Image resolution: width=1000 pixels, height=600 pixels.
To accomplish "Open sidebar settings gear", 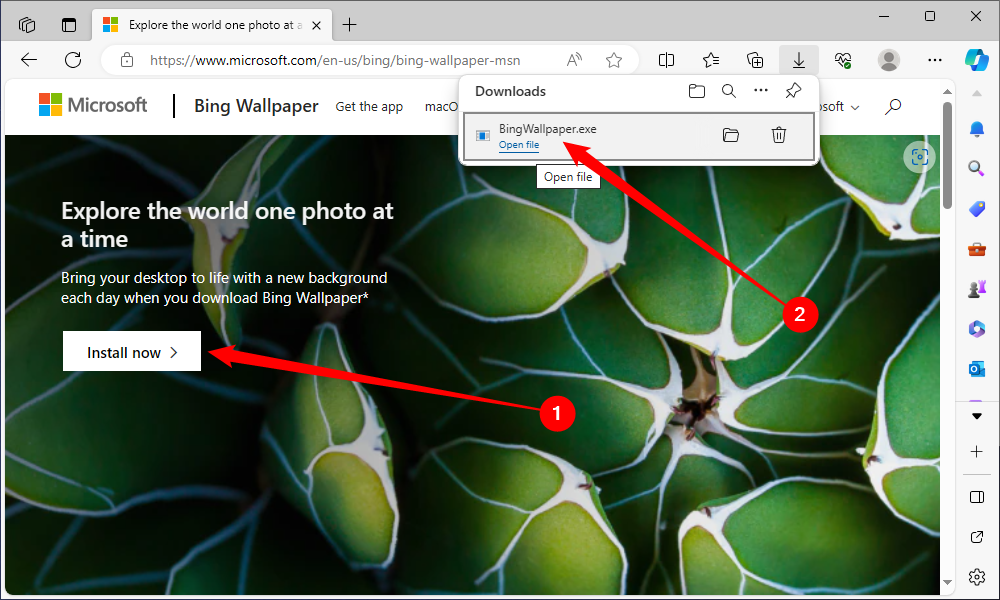I will (x=976, y=577).
